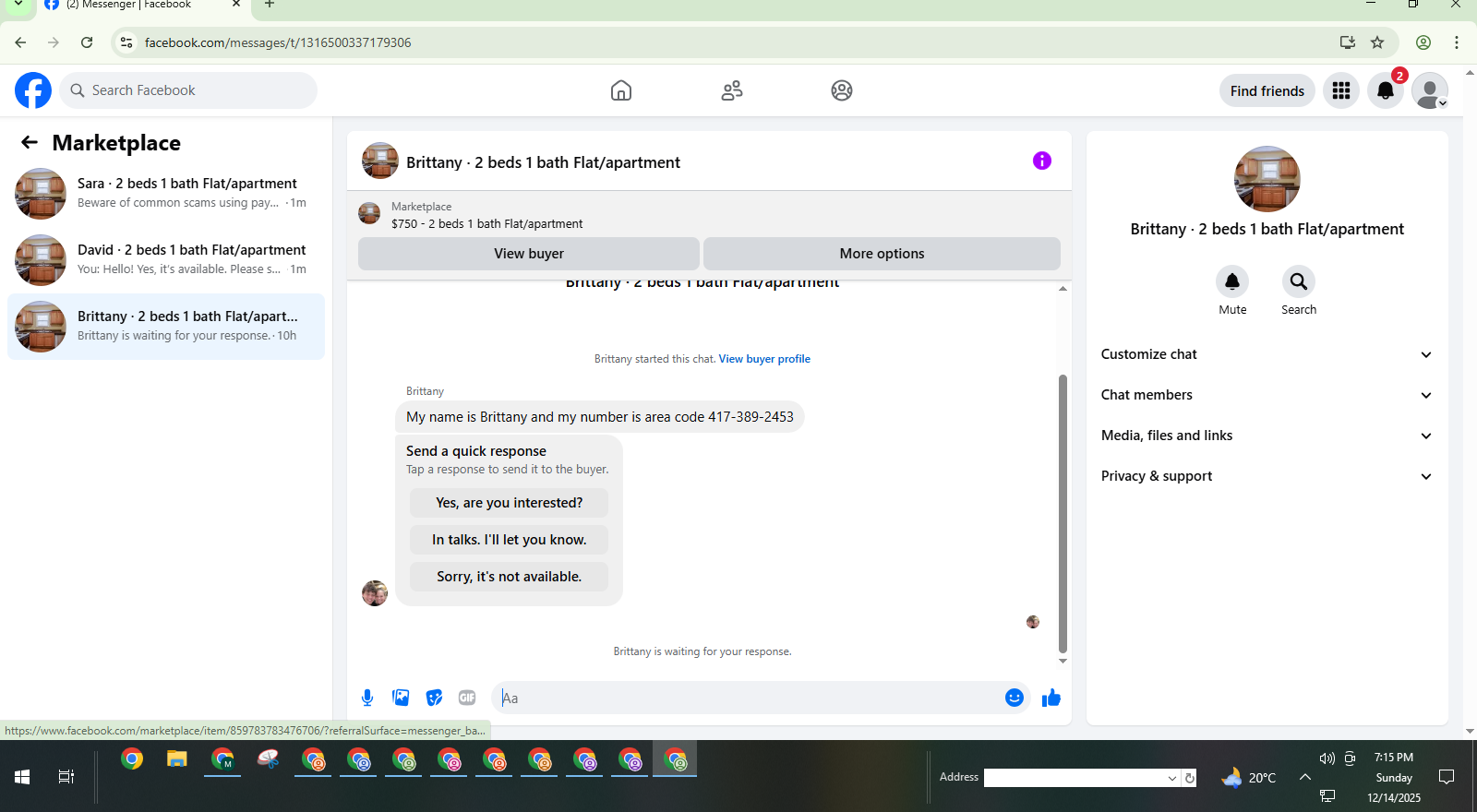Click the chat scroll up arrow

(x=1063, y=289)
